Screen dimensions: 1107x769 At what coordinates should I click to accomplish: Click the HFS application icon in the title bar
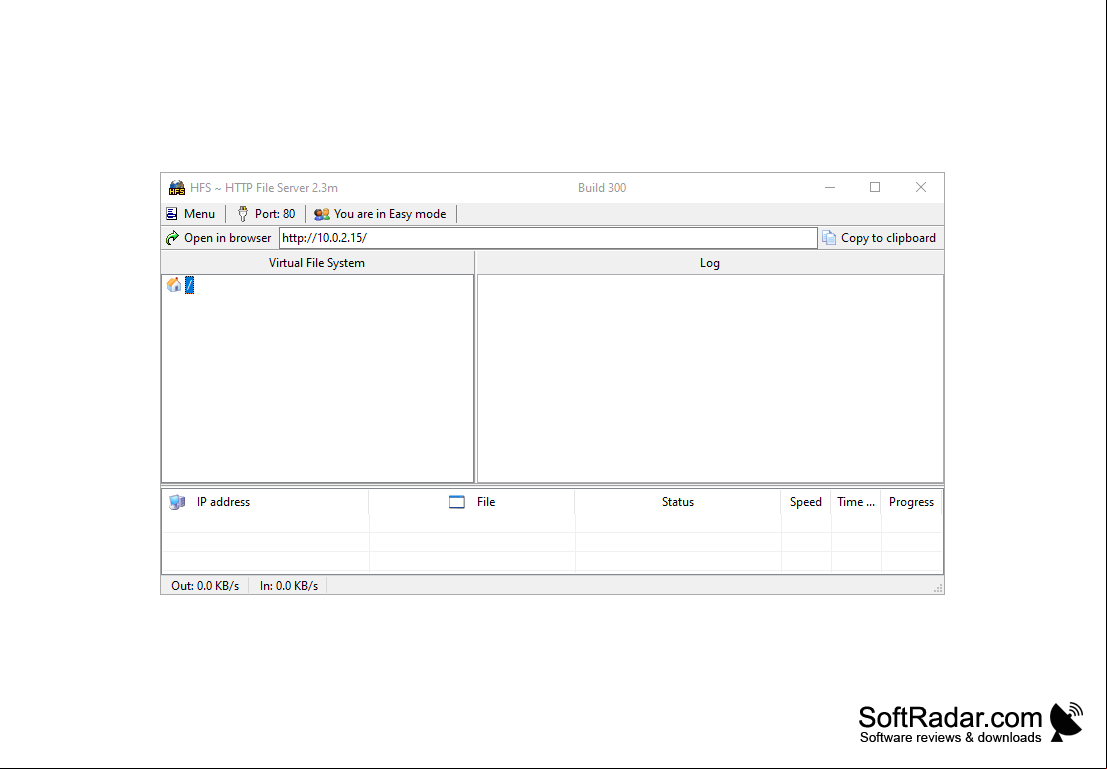click(176, 188)
